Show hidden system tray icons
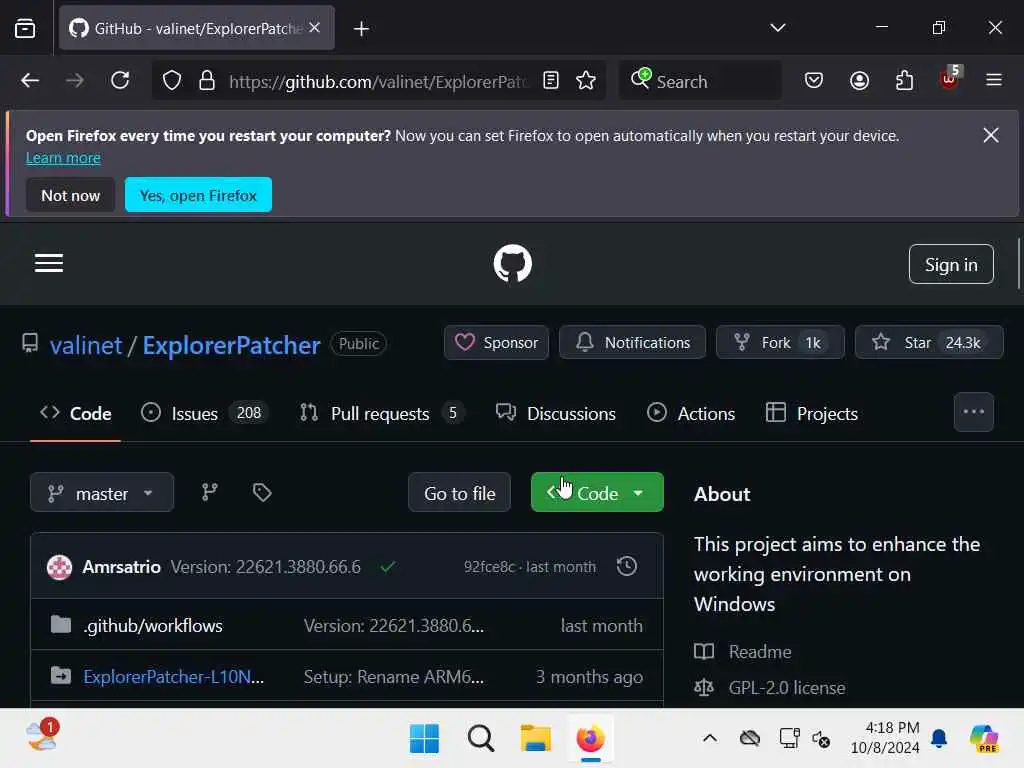 tap(710, 739)
